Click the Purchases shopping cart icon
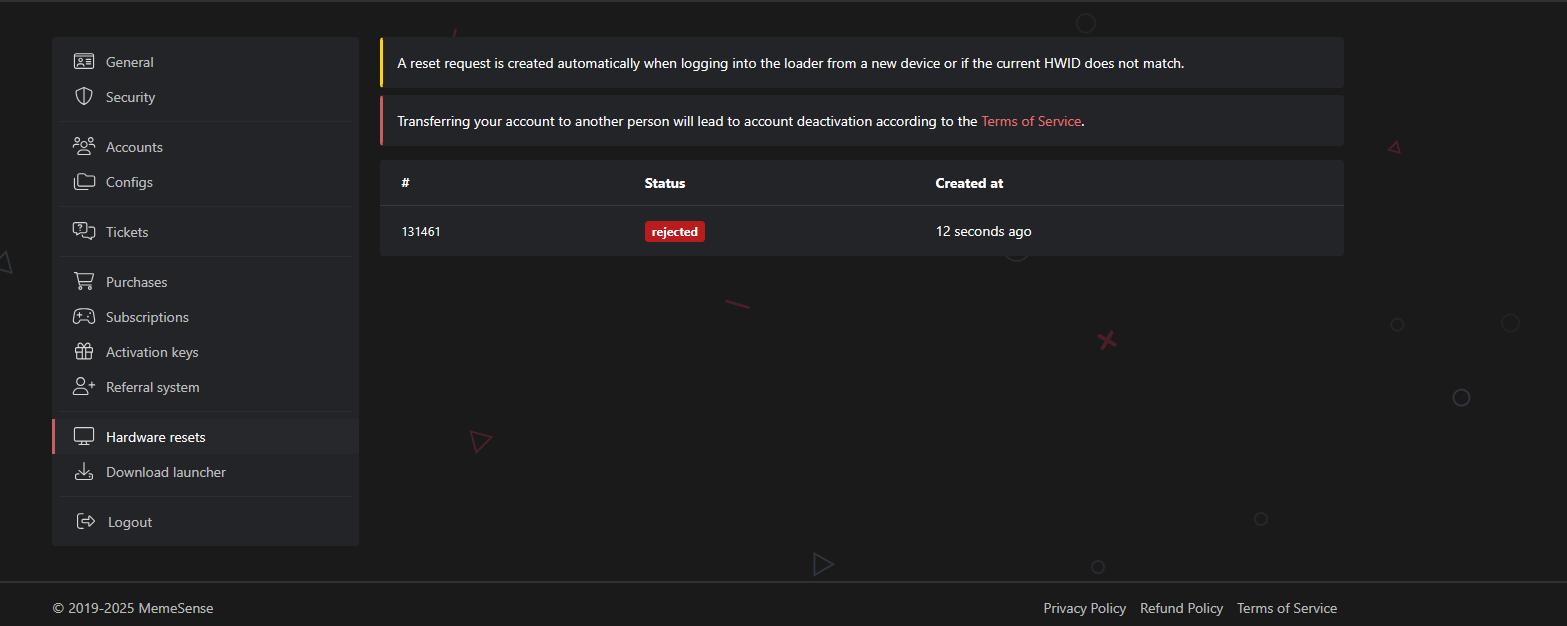1567x626 pixels. [x=84, y=282]
